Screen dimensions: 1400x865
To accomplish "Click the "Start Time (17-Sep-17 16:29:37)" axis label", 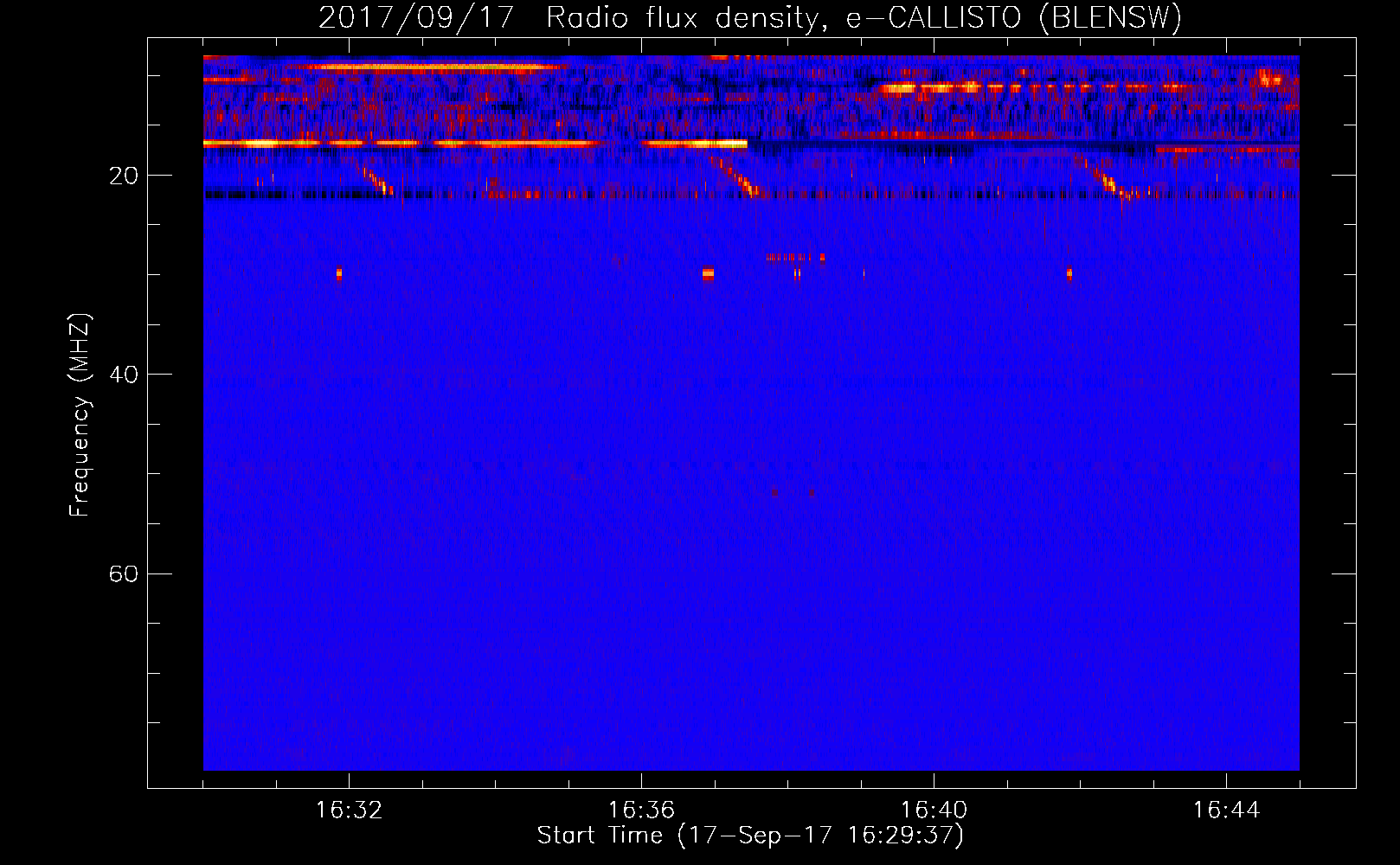I will [x=750, y=836].
